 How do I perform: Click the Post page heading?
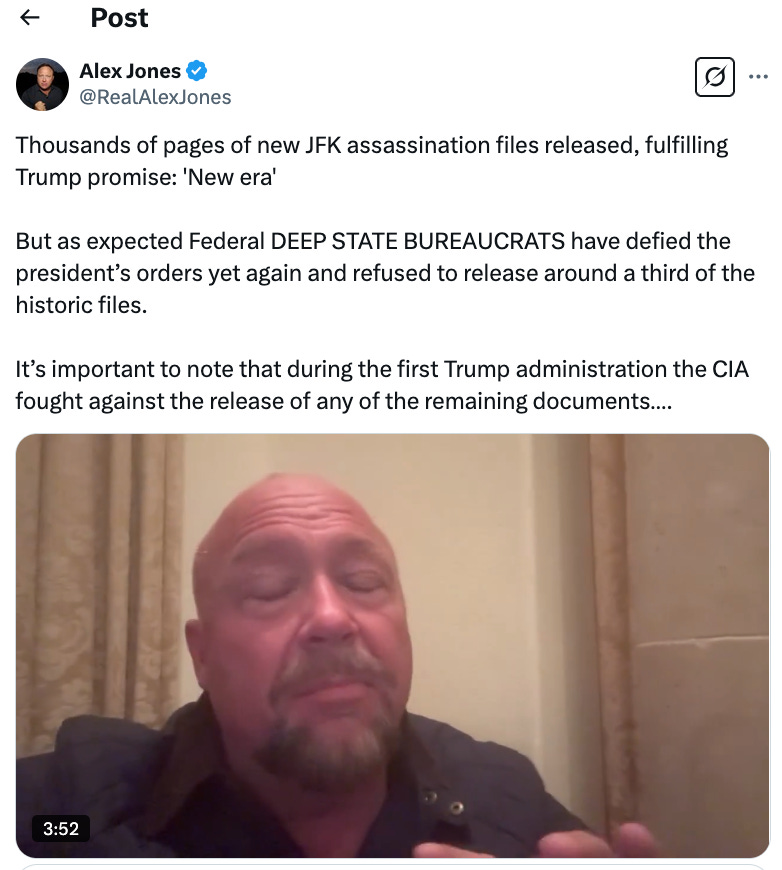point(119,18)
